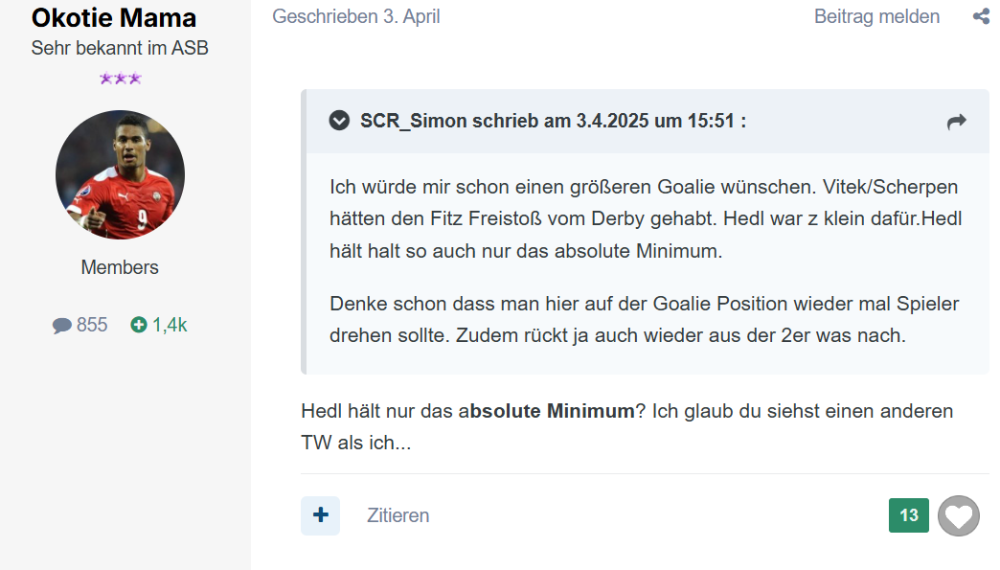Jump to the original post via the quote arrow
This screenshot has width=1000, height=570.
pos(956,122)
